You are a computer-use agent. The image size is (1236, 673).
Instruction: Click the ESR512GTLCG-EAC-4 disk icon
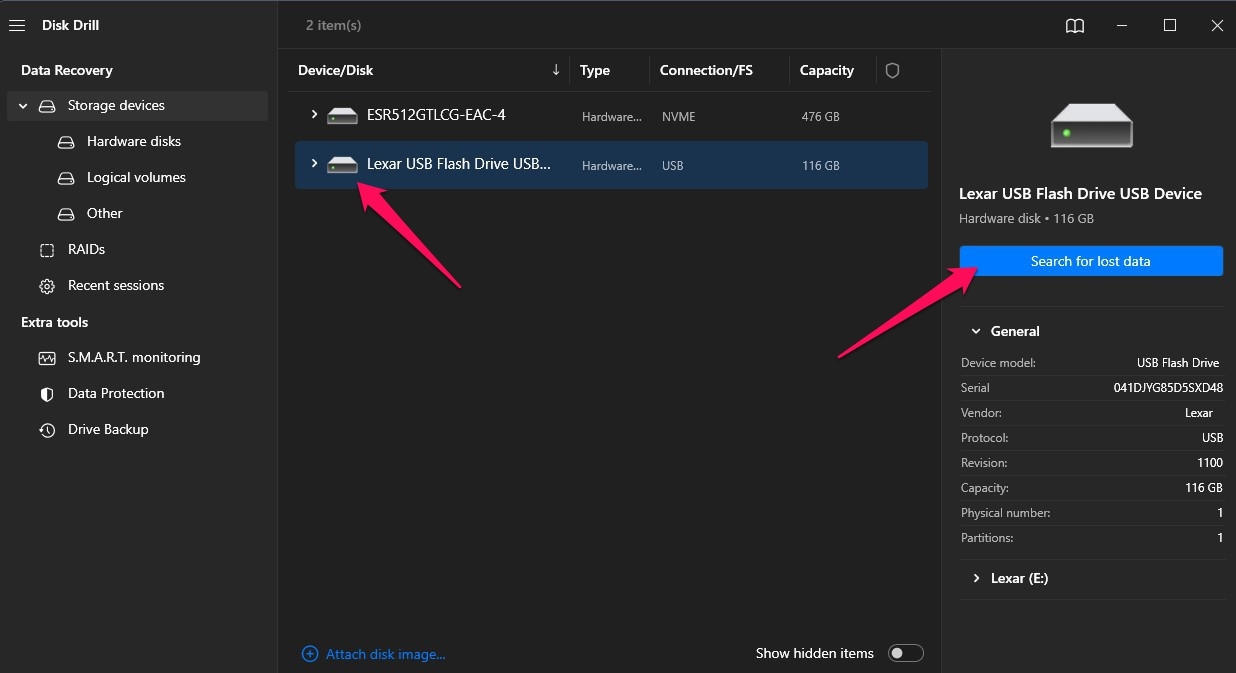(x=342, y=116)
